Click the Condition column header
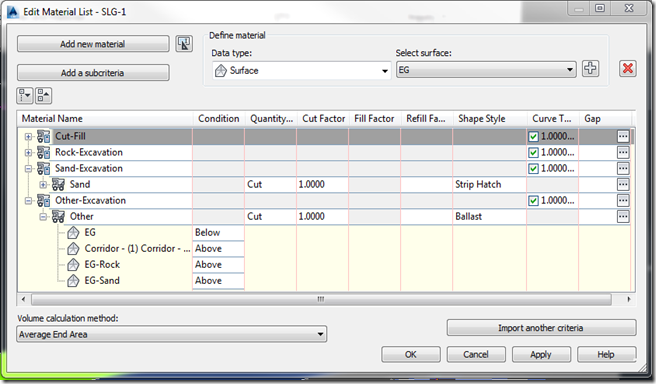The height and width of the screenshot is (384, 656). click(219, 119)
